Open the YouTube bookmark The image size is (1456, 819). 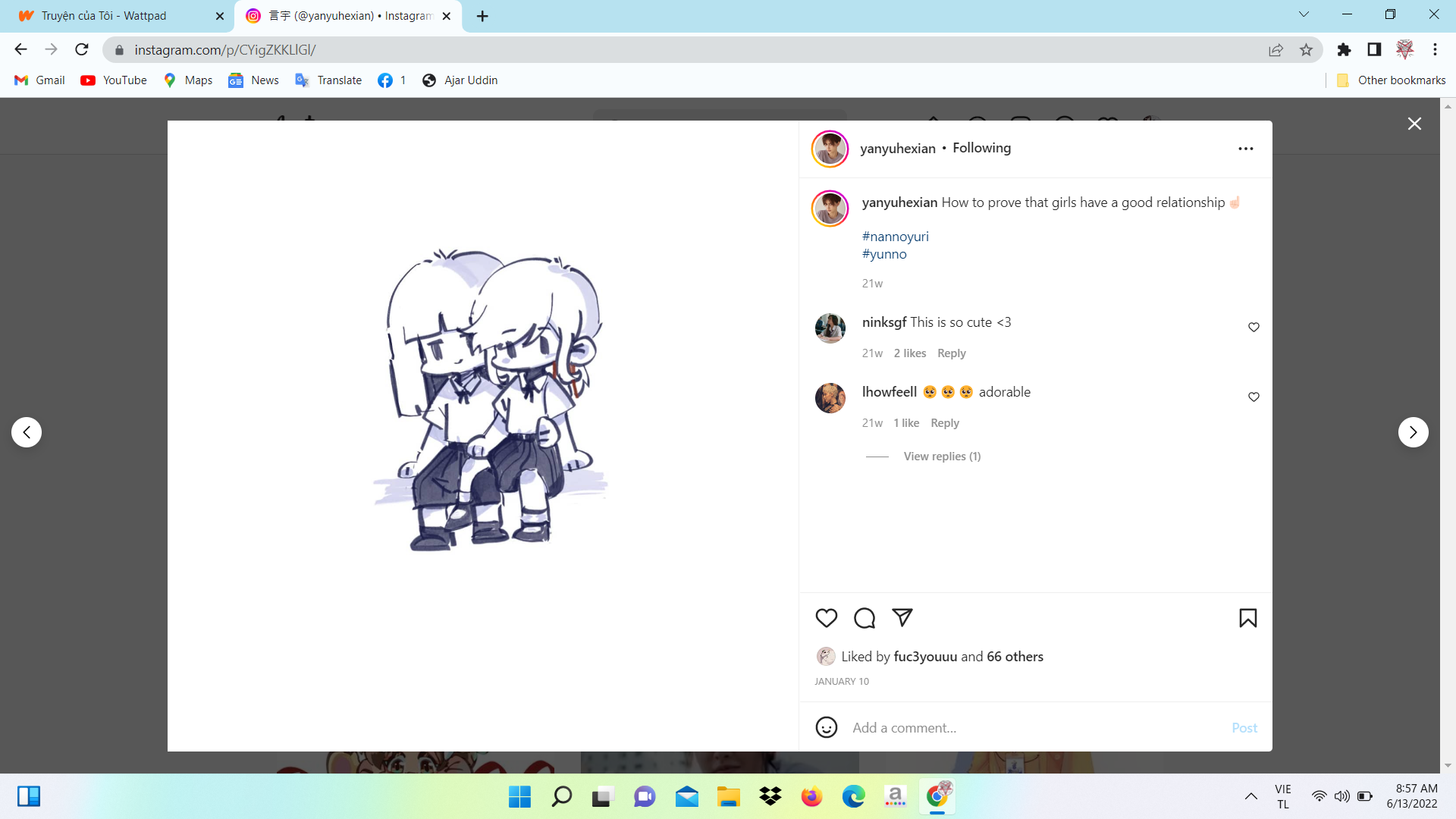pos(114,80)
